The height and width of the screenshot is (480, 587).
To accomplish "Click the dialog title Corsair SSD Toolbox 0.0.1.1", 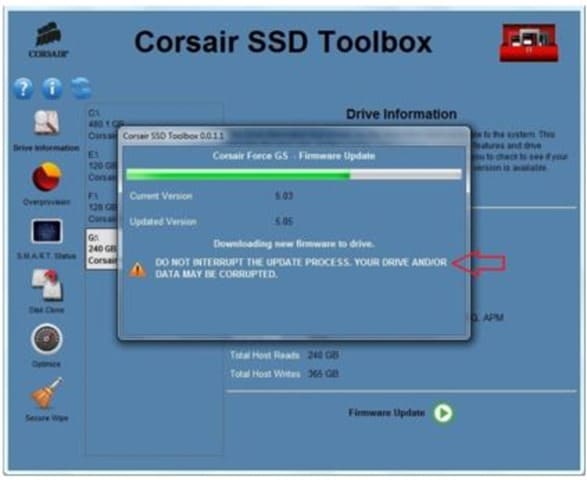I will 173,136.
